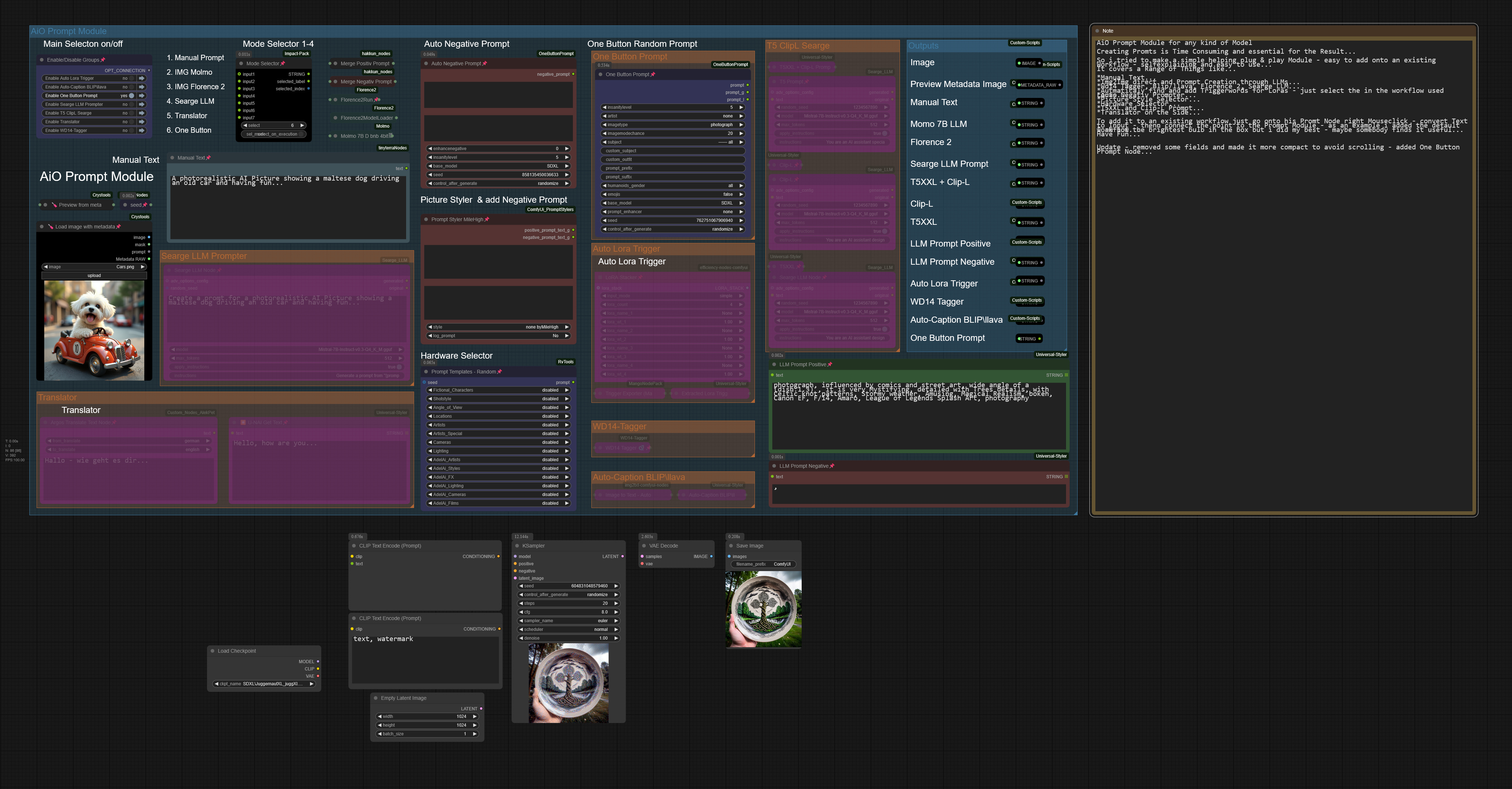Open the ckpt_name dropdown in Load Checkpoint

(264, 684)
